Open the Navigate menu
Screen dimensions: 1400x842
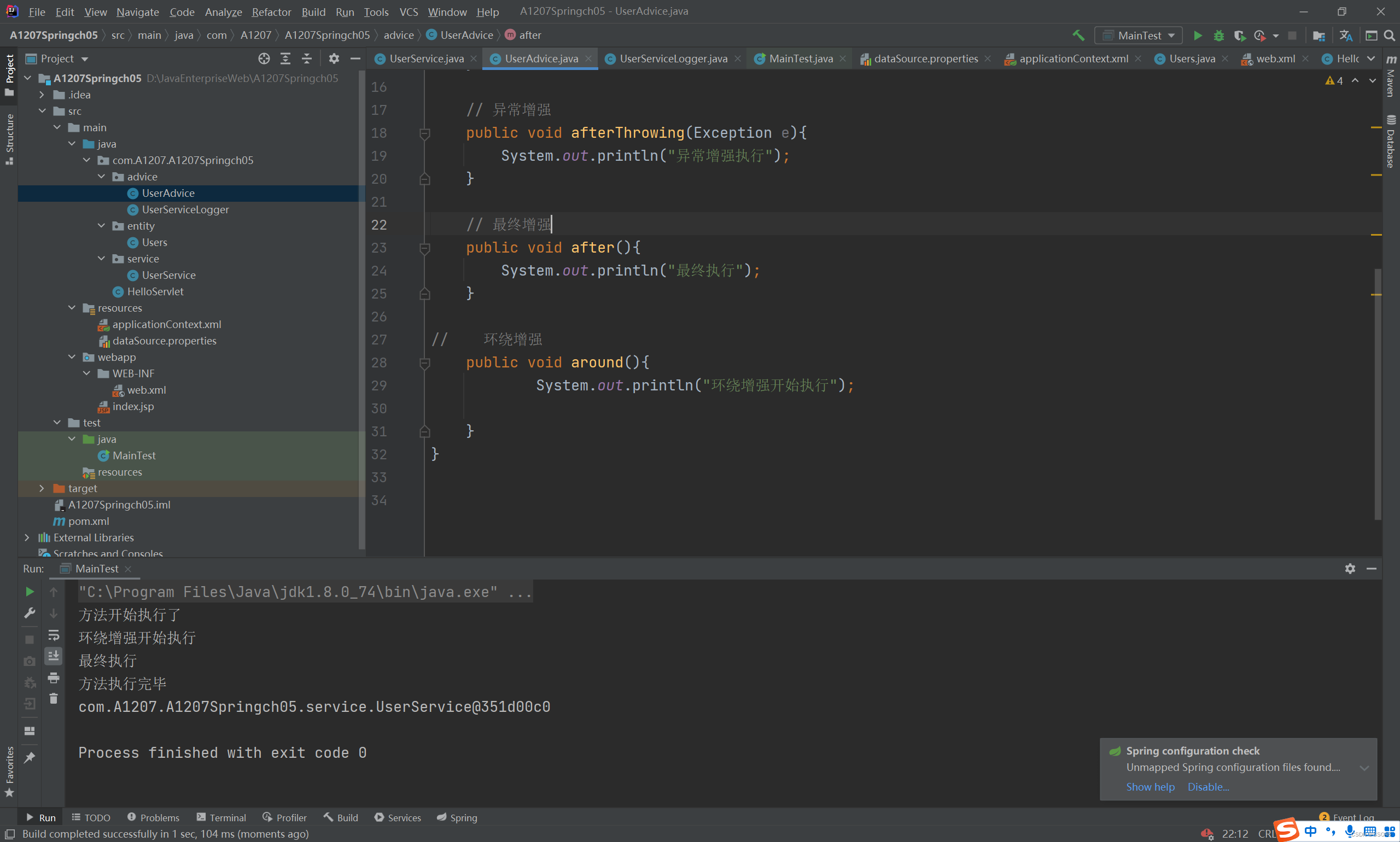(x=137, y=11)
